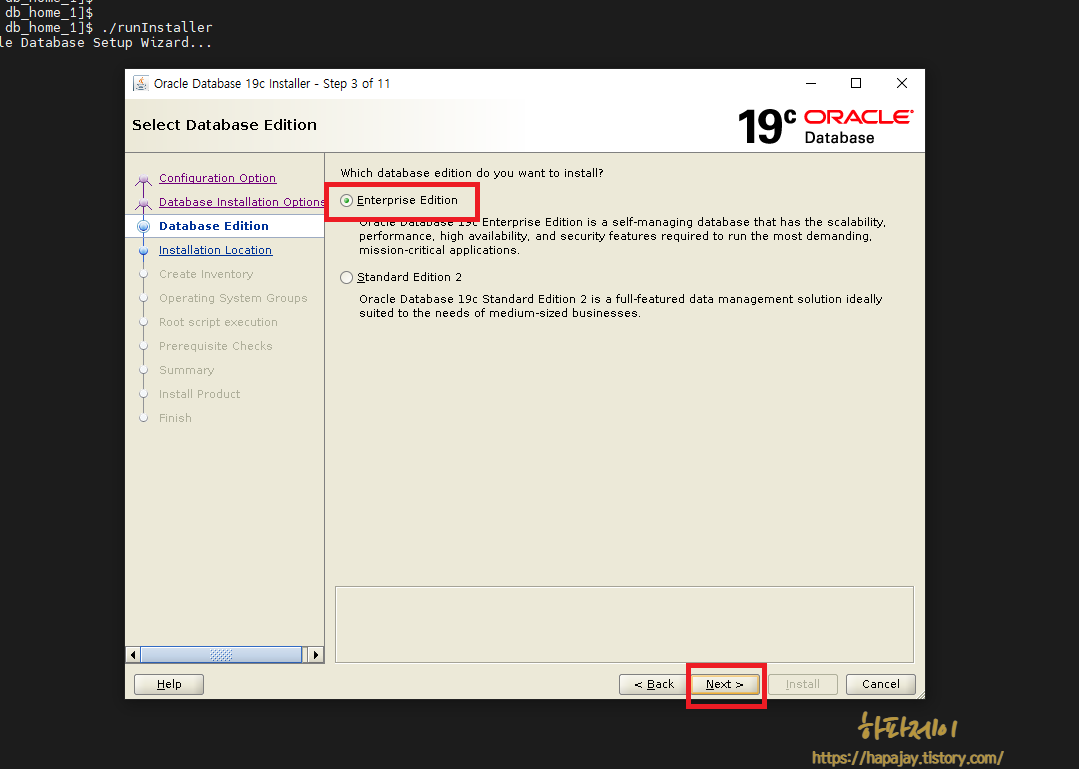Select the Database Edition step in sidebar
Viewport: 1079px width, 769px height.
point(214,226)
